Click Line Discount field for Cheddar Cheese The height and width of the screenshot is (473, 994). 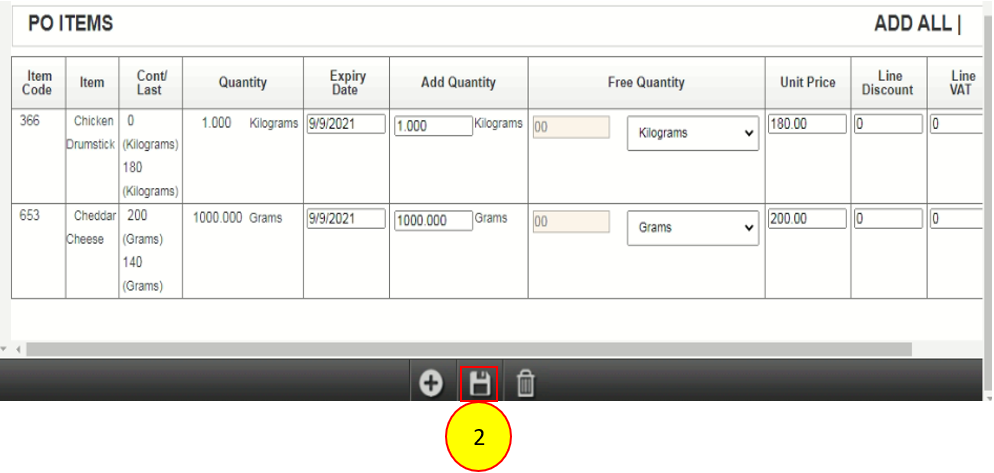click(x=887, y=220)
